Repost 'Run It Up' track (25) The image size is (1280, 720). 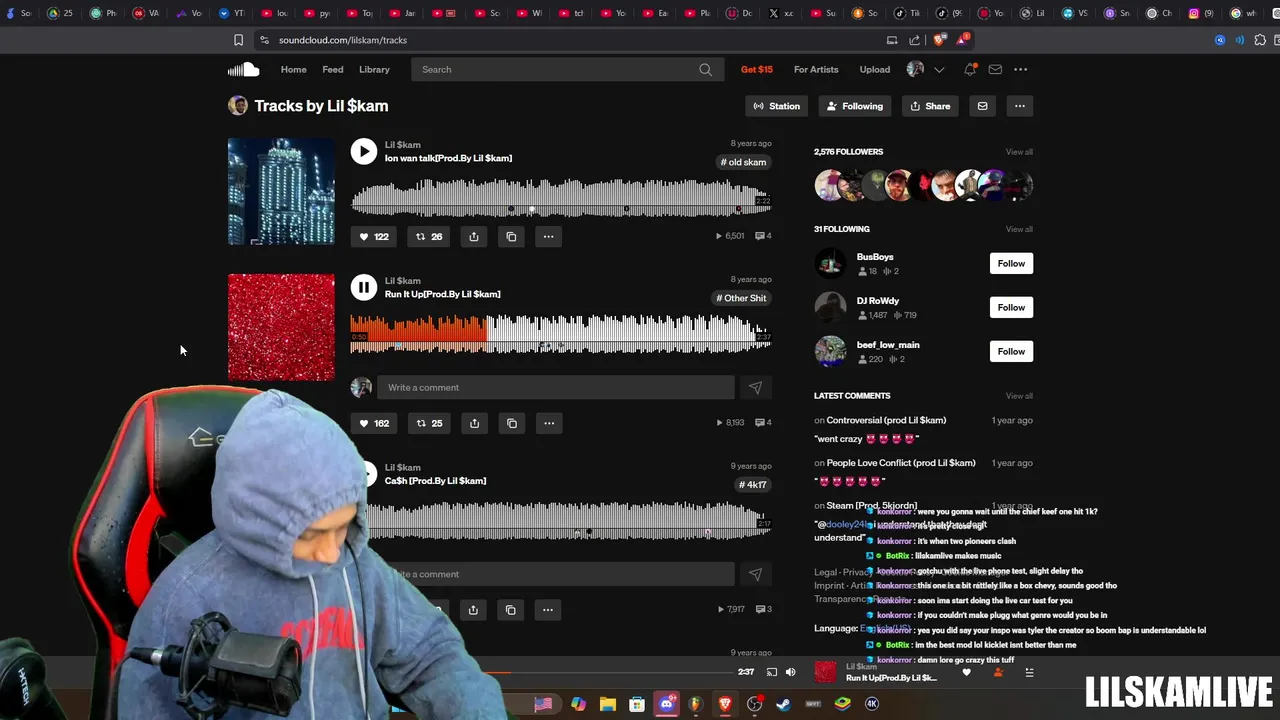pyautogui.click(x=429, y=423)
